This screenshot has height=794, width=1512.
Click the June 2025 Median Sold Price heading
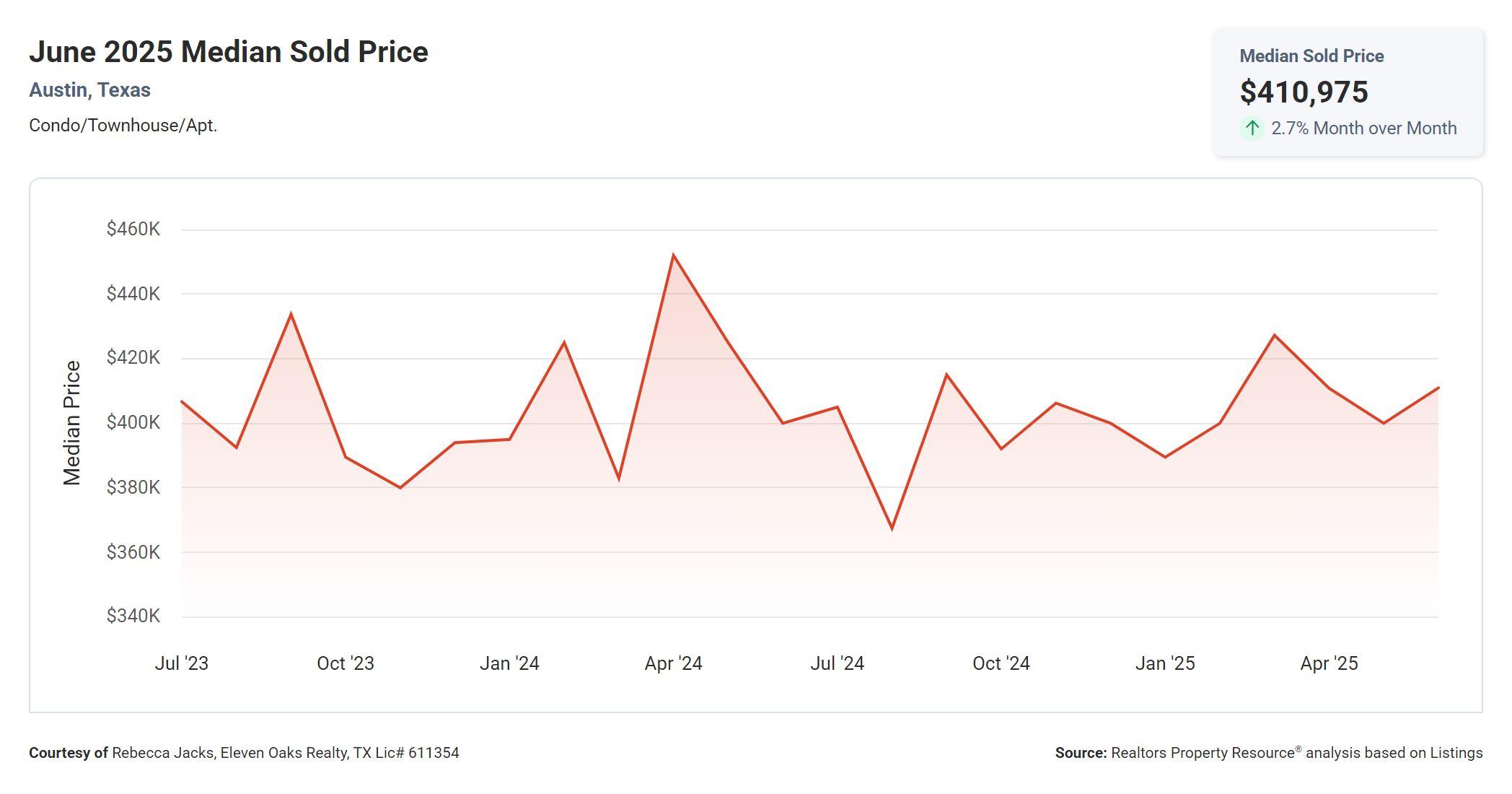click(228, 52)
